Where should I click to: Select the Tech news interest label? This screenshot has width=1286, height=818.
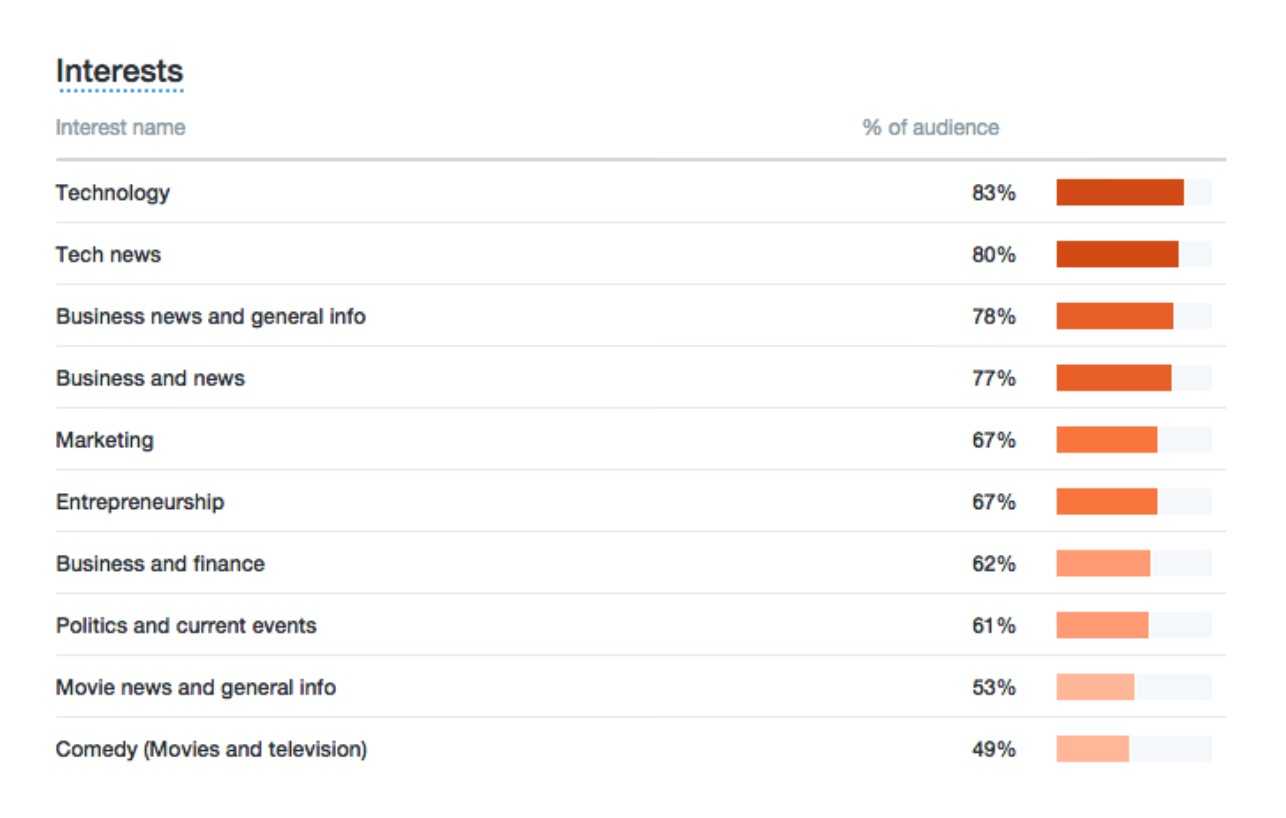pyautogui.click(x=108, y=254)
